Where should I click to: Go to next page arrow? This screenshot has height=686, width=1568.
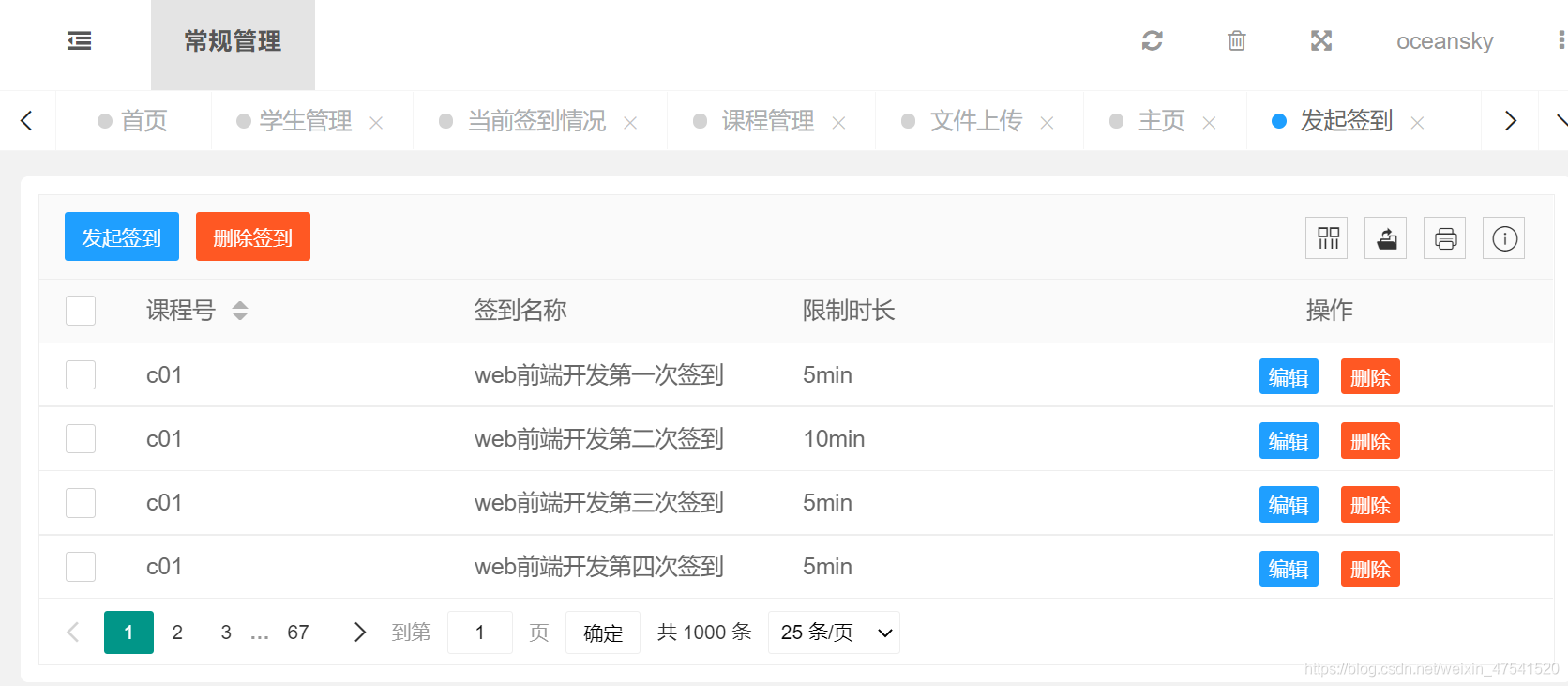point(359,633)
